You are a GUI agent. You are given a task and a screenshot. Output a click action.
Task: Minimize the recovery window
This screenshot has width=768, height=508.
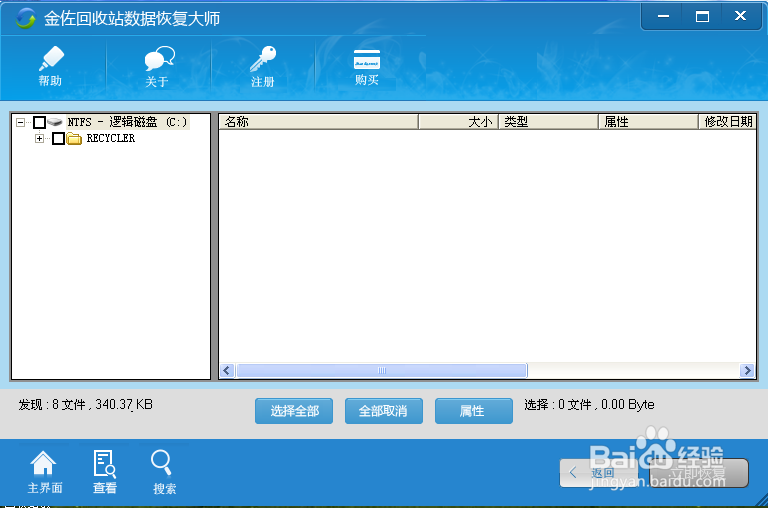pyautogui.click(x=663, y=17)
